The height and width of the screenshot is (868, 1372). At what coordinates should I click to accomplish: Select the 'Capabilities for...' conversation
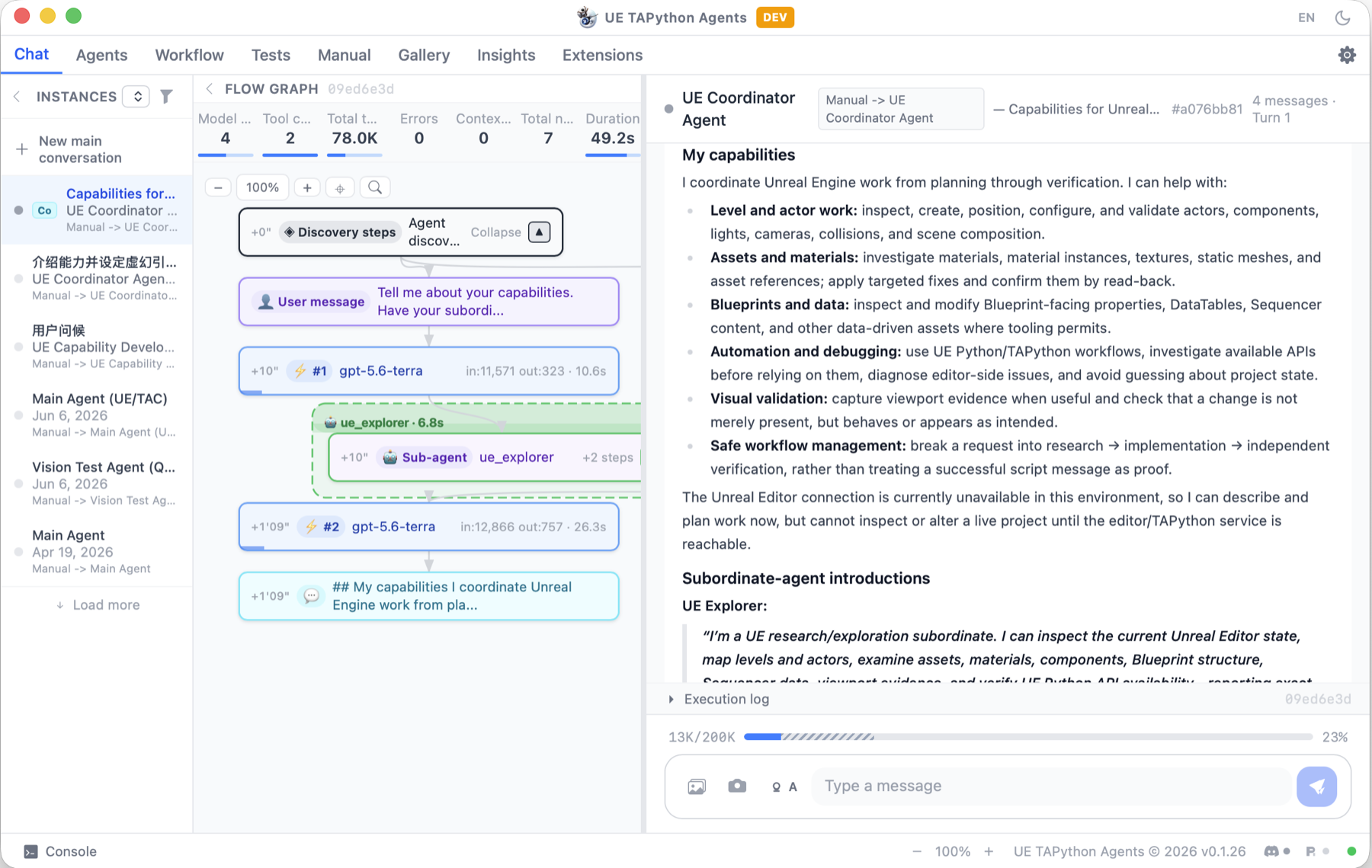pos(96,210)
